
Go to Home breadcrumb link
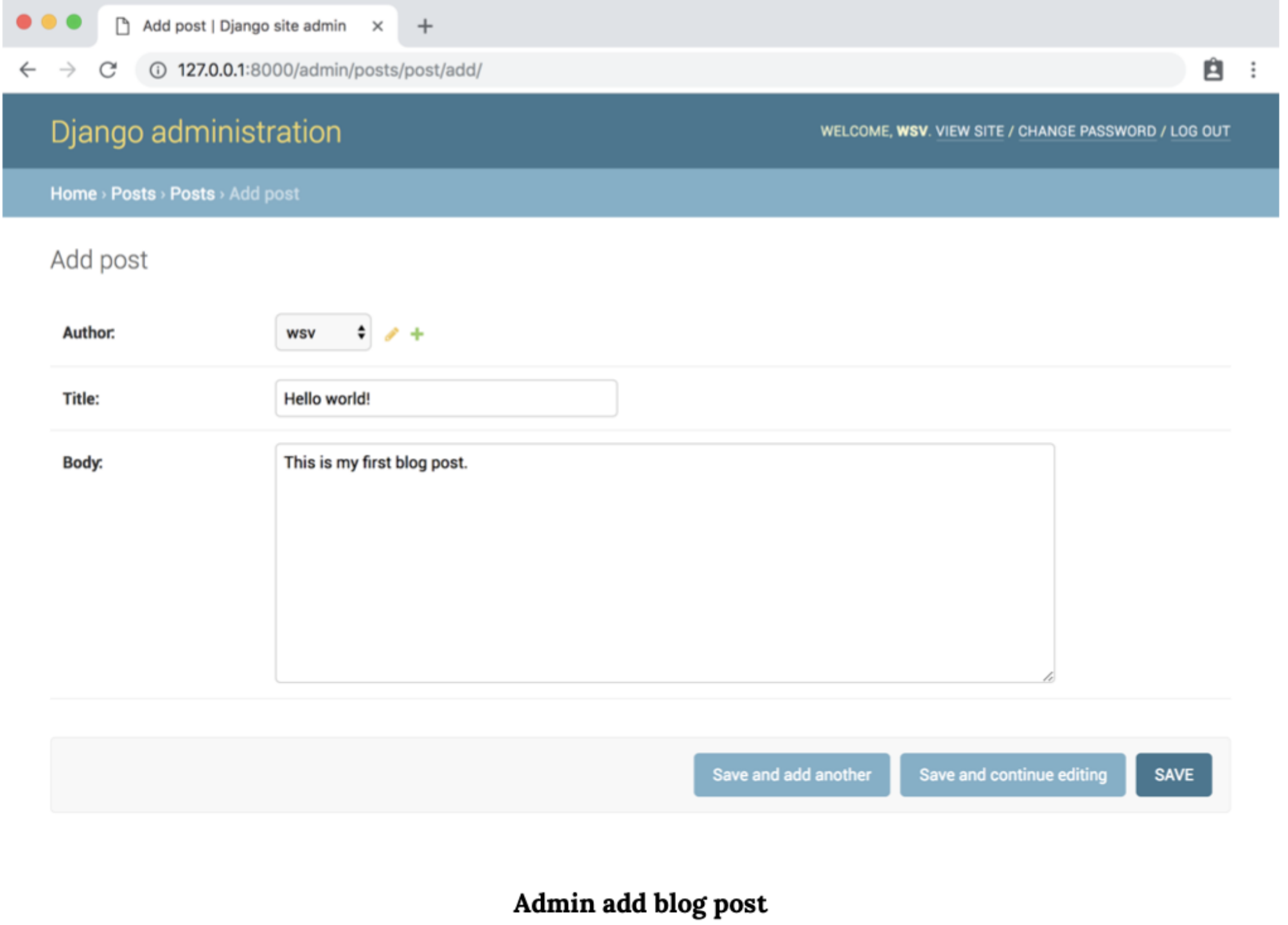tap(73, 194)
